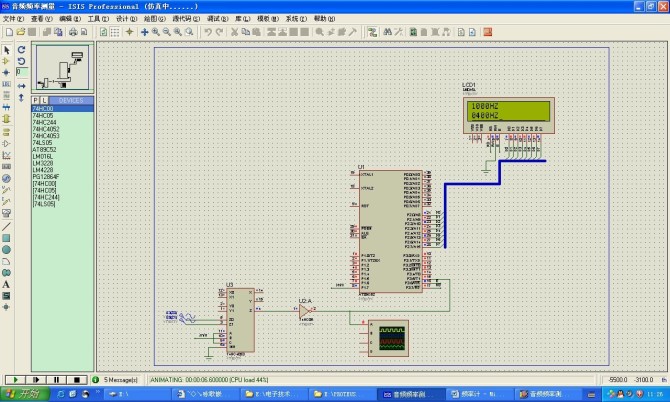The image size is (670, 402).
Task: Pause the running simulation
Action: [x=56, y=380]
